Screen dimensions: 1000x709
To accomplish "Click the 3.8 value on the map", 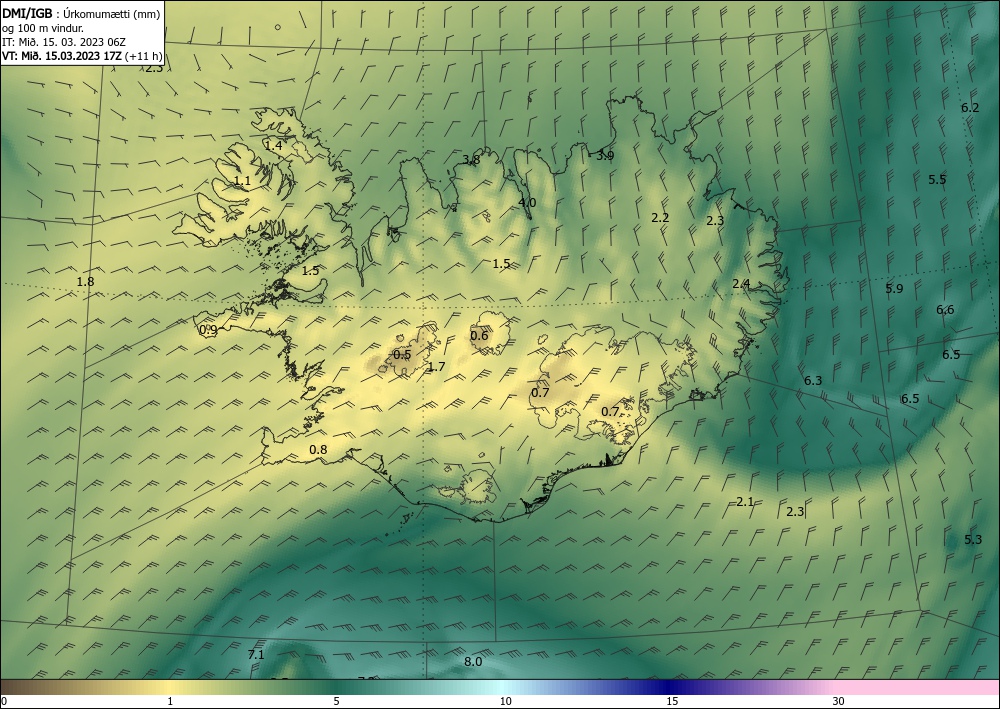I will tap(471, 160).
